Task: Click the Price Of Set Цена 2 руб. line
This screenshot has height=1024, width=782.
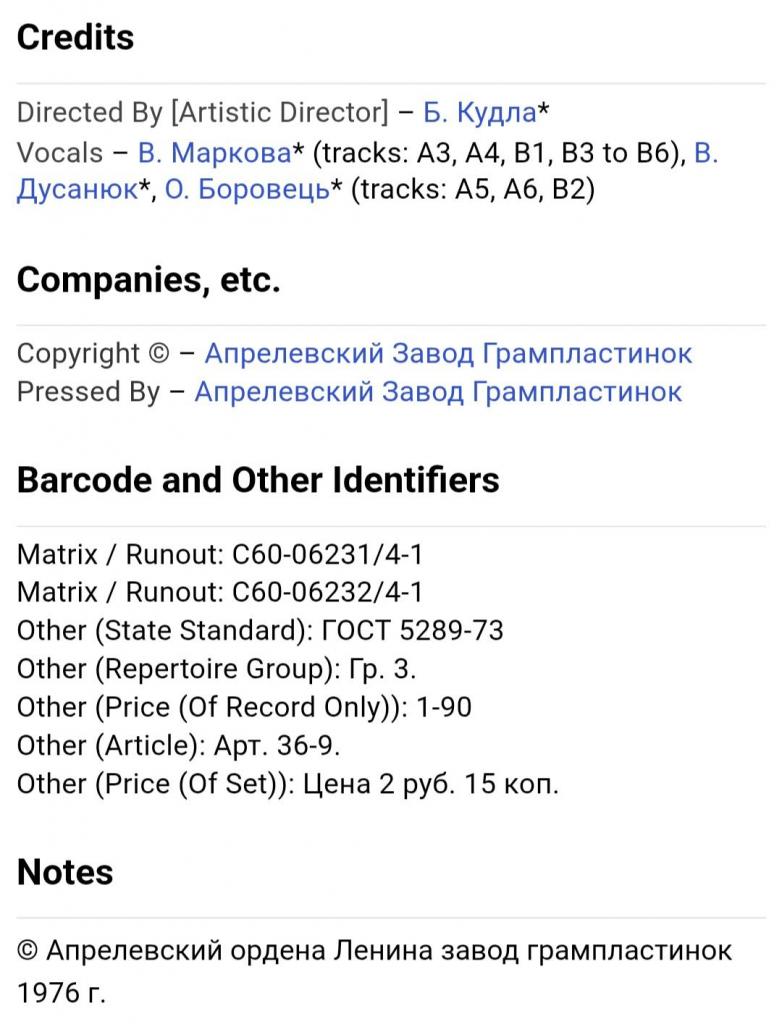Action: point(288,784)
